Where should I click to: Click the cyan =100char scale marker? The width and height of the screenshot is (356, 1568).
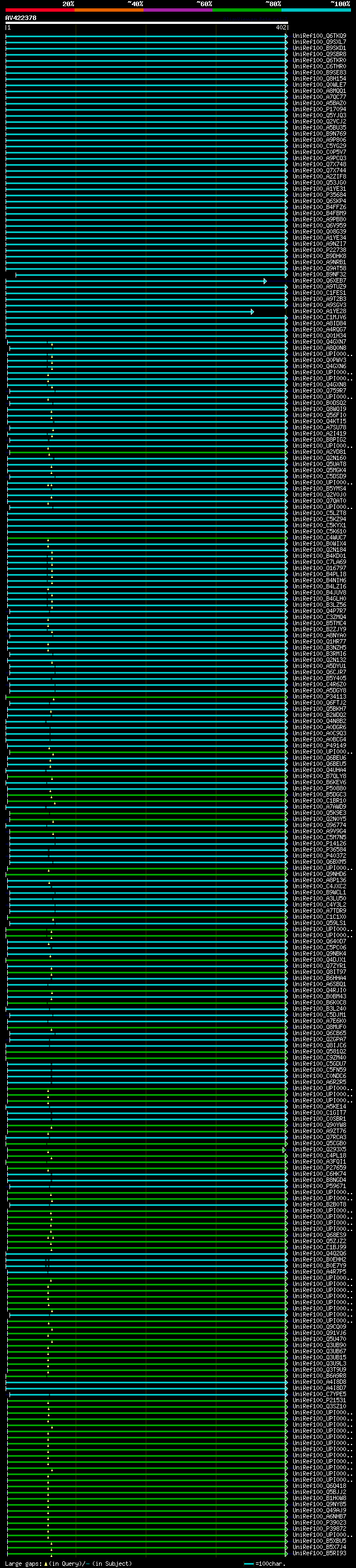click(x=248, y=1563)
